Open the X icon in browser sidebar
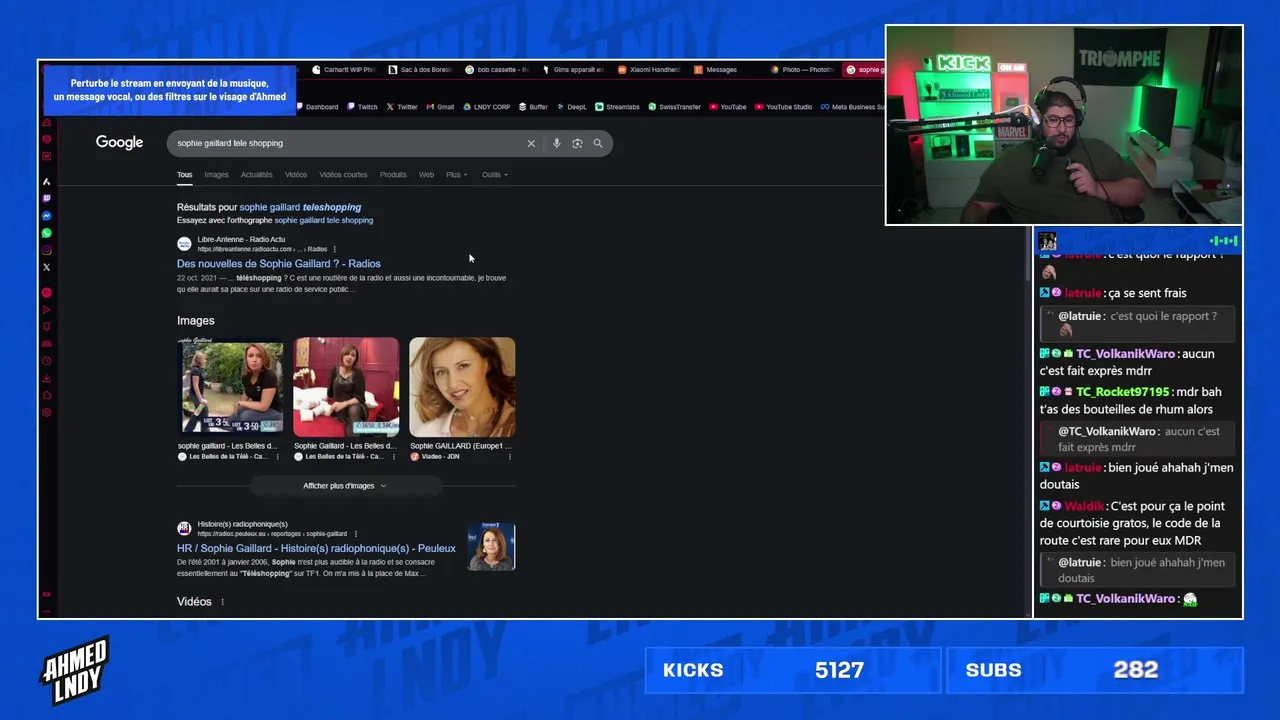This screenshot has height=720, width=1280. pyautogui.click(x=46, y=267)
